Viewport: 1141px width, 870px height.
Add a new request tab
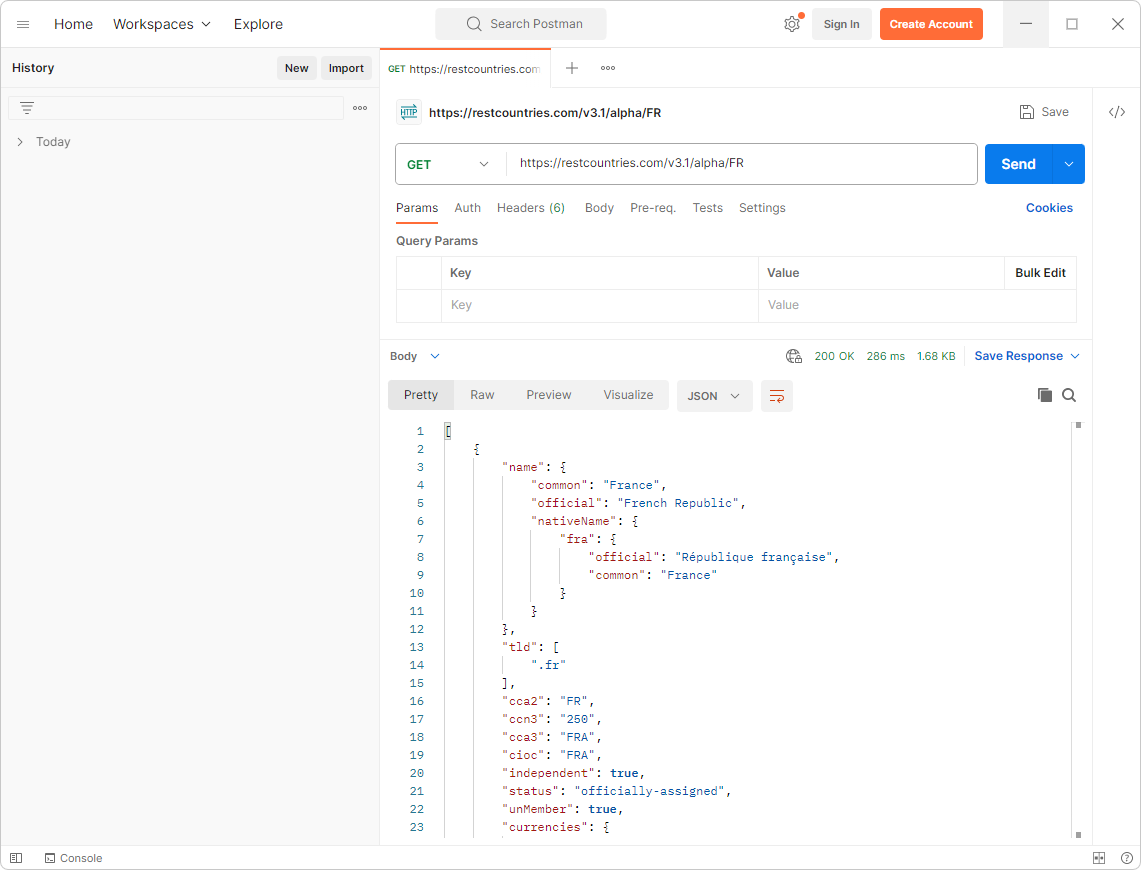[572, 68]
